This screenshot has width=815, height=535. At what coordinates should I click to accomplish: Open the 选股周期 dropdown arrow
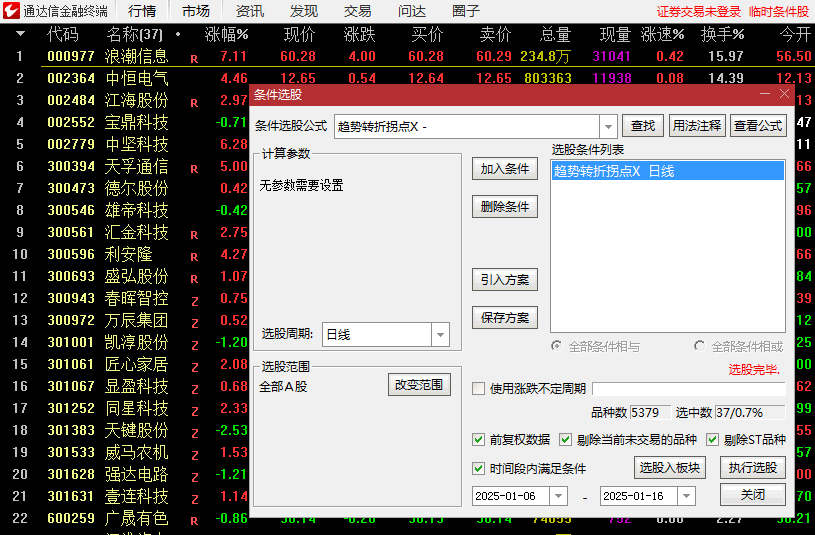pyautogui.click(x=440, y=335)
